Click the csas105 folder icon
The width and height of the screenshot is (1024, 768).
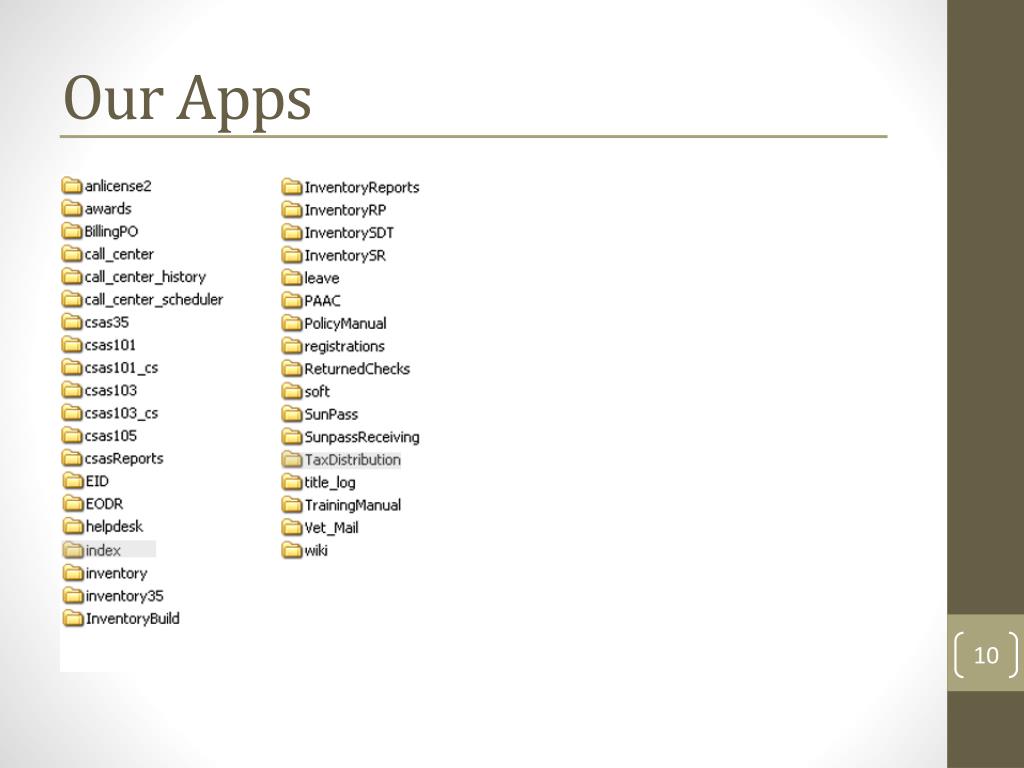(72, 436)
